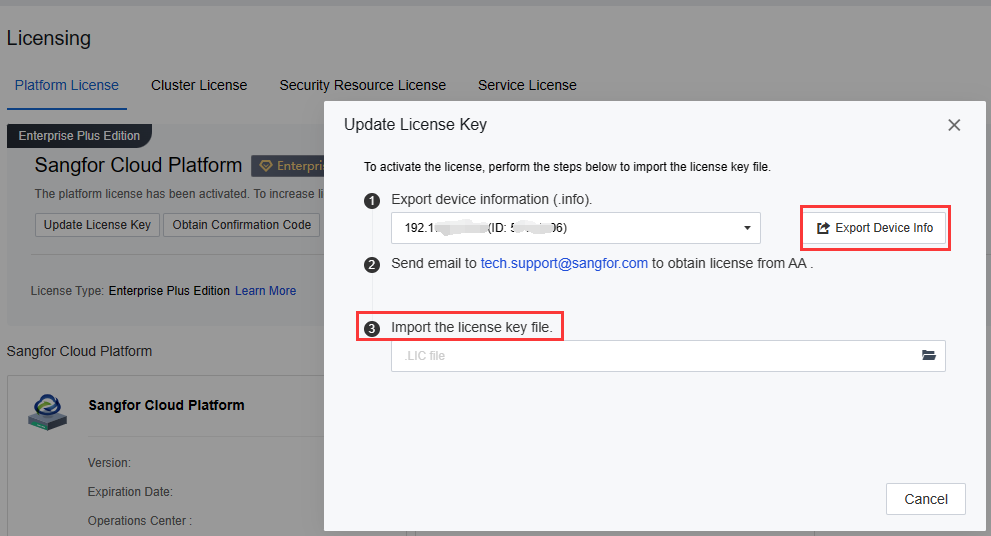Click the dark Enterprise Plus Edition tag
This screenshot has height=536, width=991.
pyautogui.click(x=79, y=136)
